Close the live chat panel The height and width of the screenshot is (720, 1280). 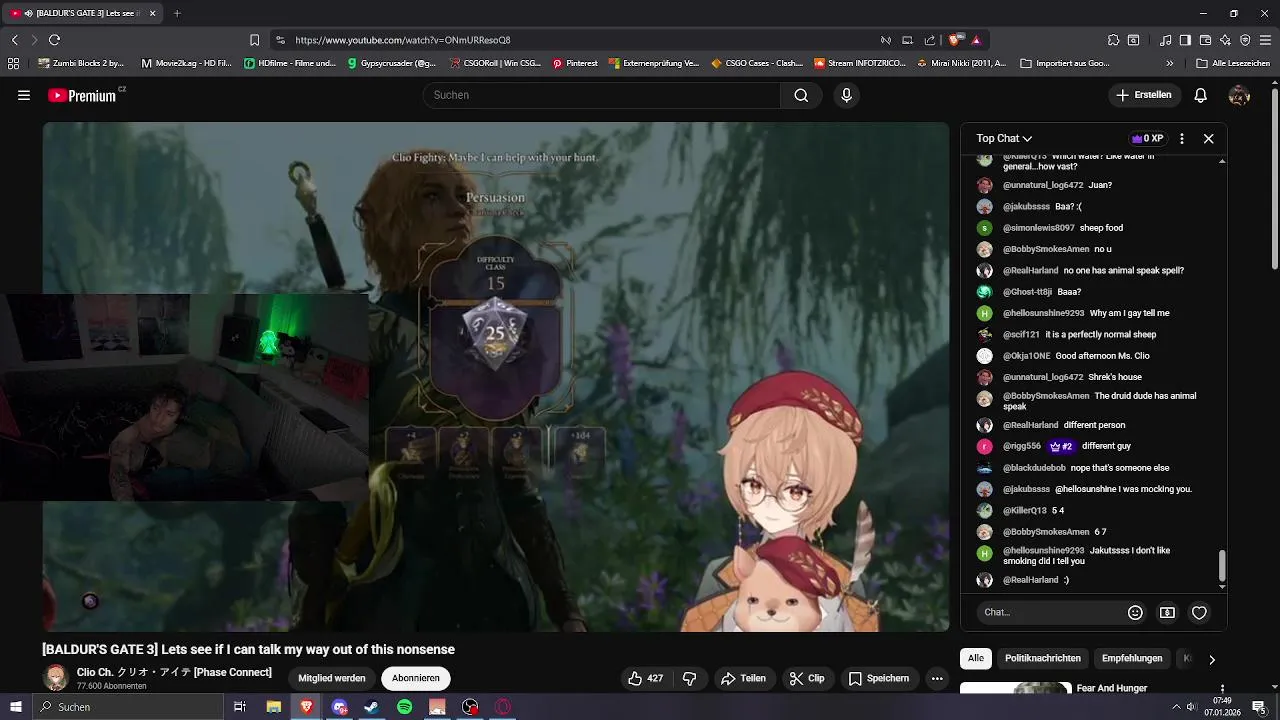click(x=1208, y=139)
